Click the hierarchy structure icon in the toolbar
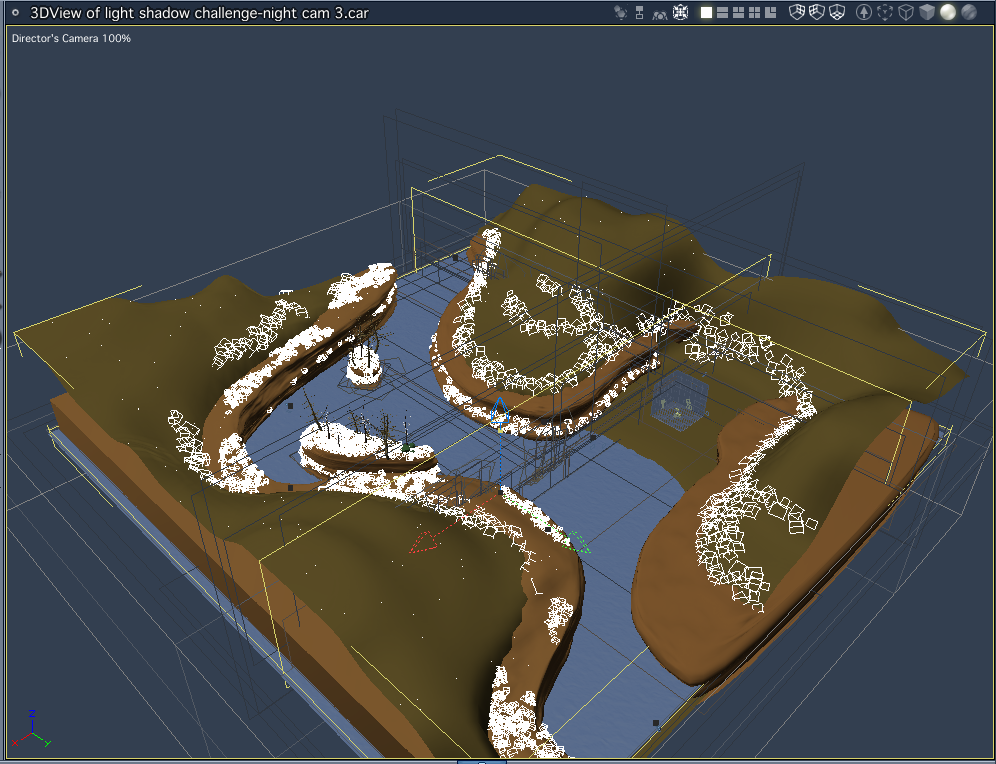The height and width of the screenshot is (764, 996). point(640,12)
